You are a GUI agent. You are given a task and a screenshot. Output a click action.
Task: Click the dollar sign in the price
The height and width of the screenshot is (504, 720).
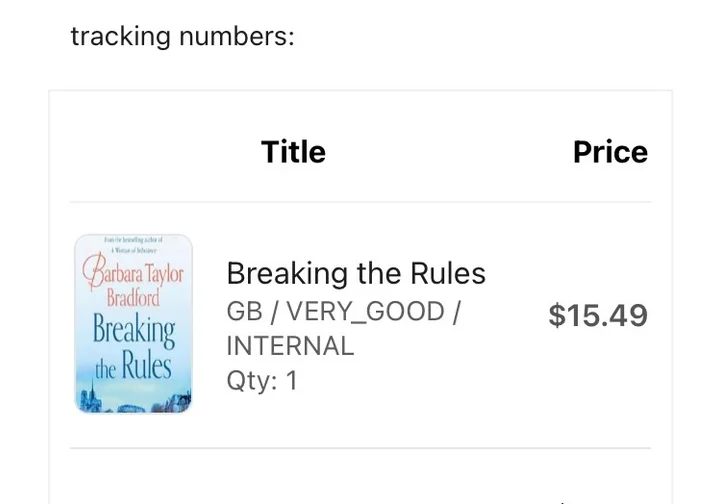coord(557,315)
